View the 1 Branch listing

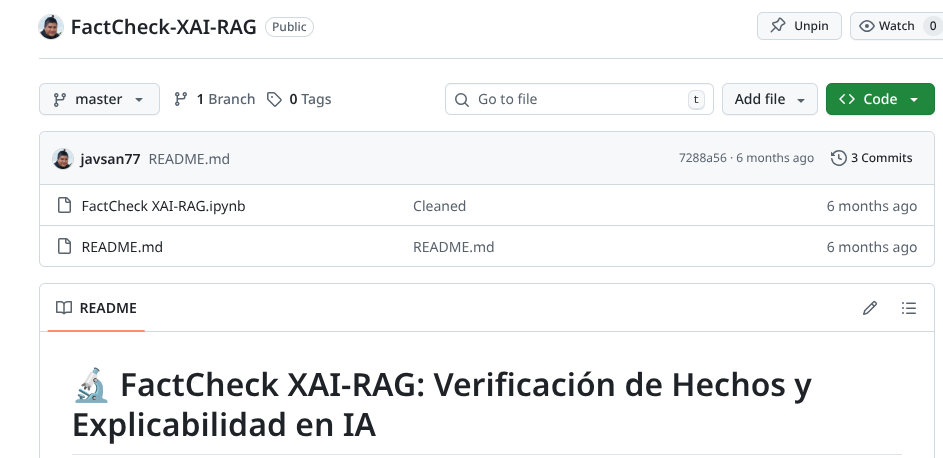coord(214,99)
